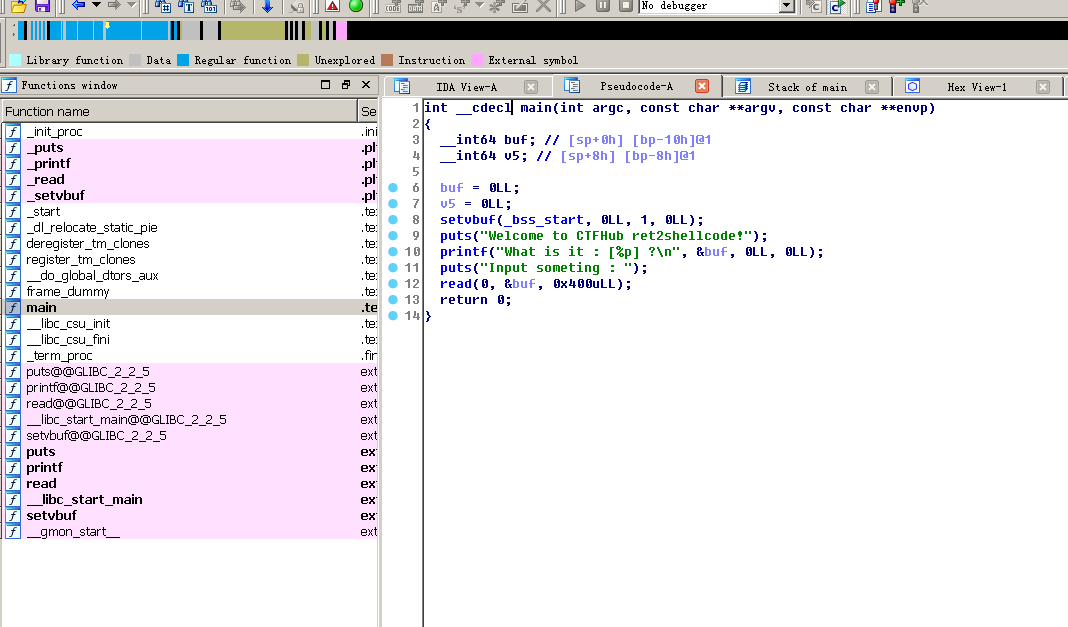
Task: Click the blue down-arrow toolbar icon
Action: point(267,6)
